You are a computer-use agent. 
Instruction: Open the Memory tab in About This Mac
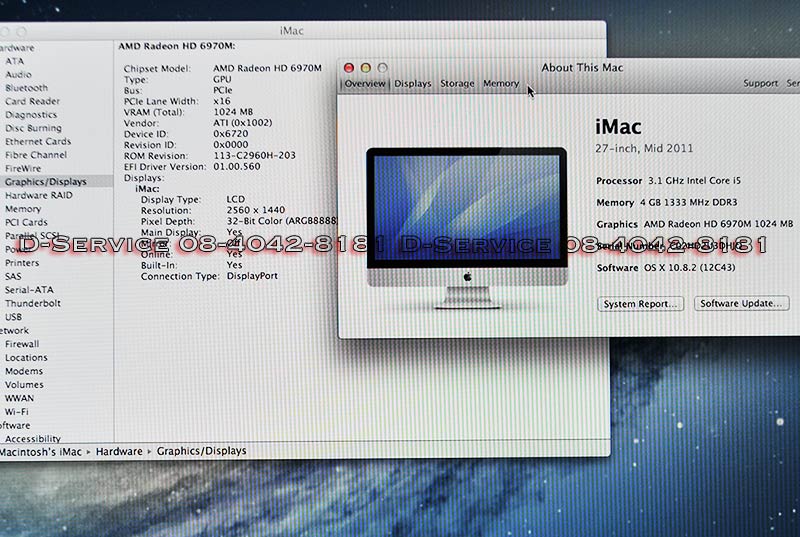tap(501, 84)
